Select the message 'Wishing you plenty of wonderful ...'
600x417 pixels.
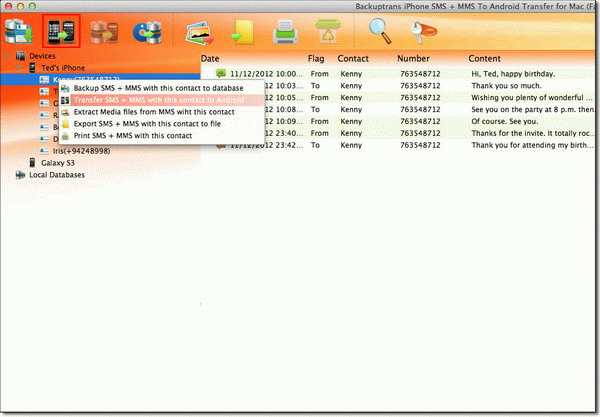tap(532, 97)
